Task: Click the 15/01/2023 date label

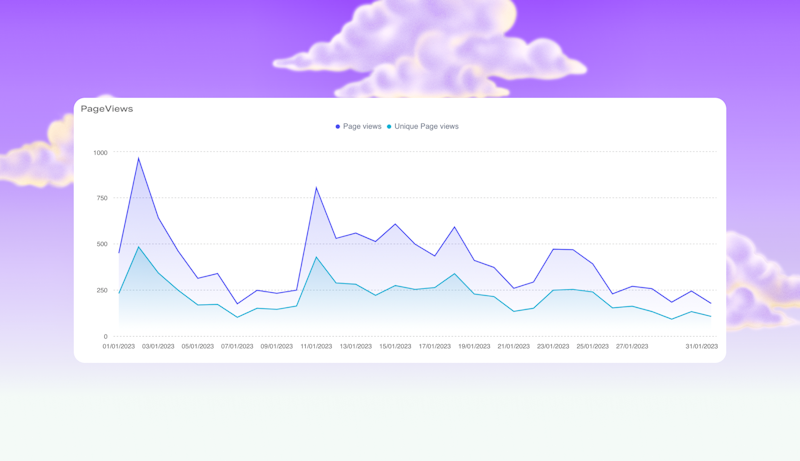Action: (395, 346)
